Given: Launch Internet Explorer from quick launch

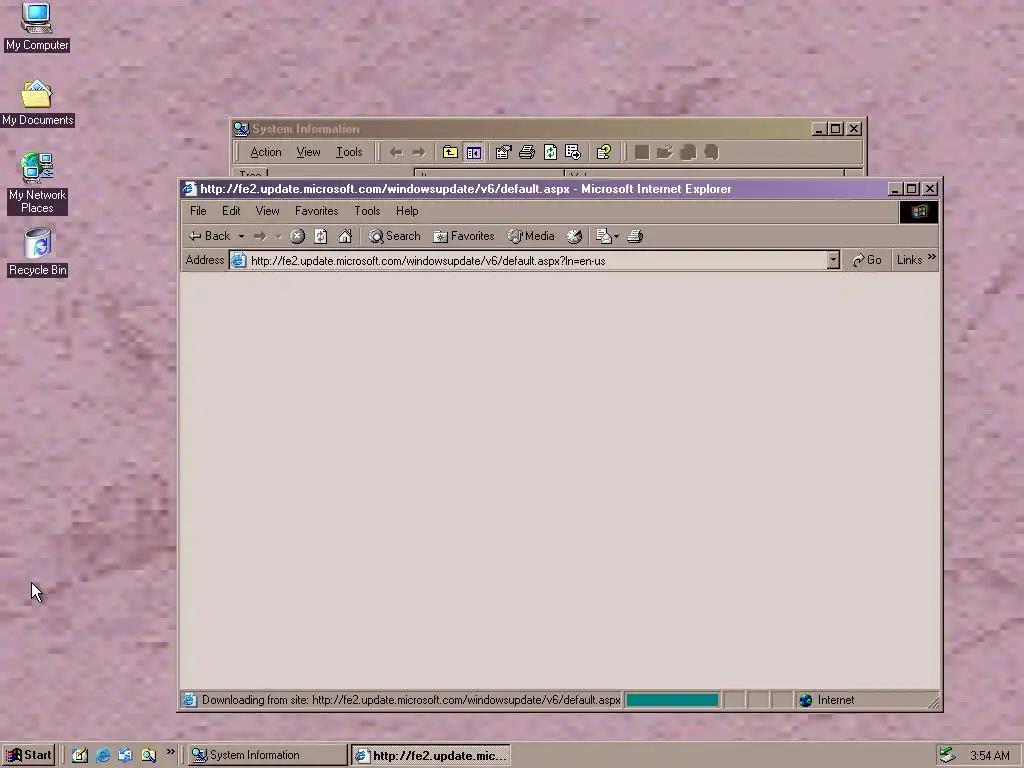Looking at the screenshot, I should click(x=103, y=755).
